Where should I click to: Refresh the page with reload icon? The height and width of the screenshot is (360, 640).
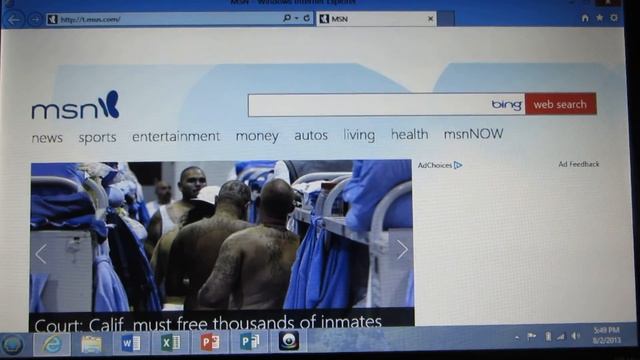coord(307,18)
